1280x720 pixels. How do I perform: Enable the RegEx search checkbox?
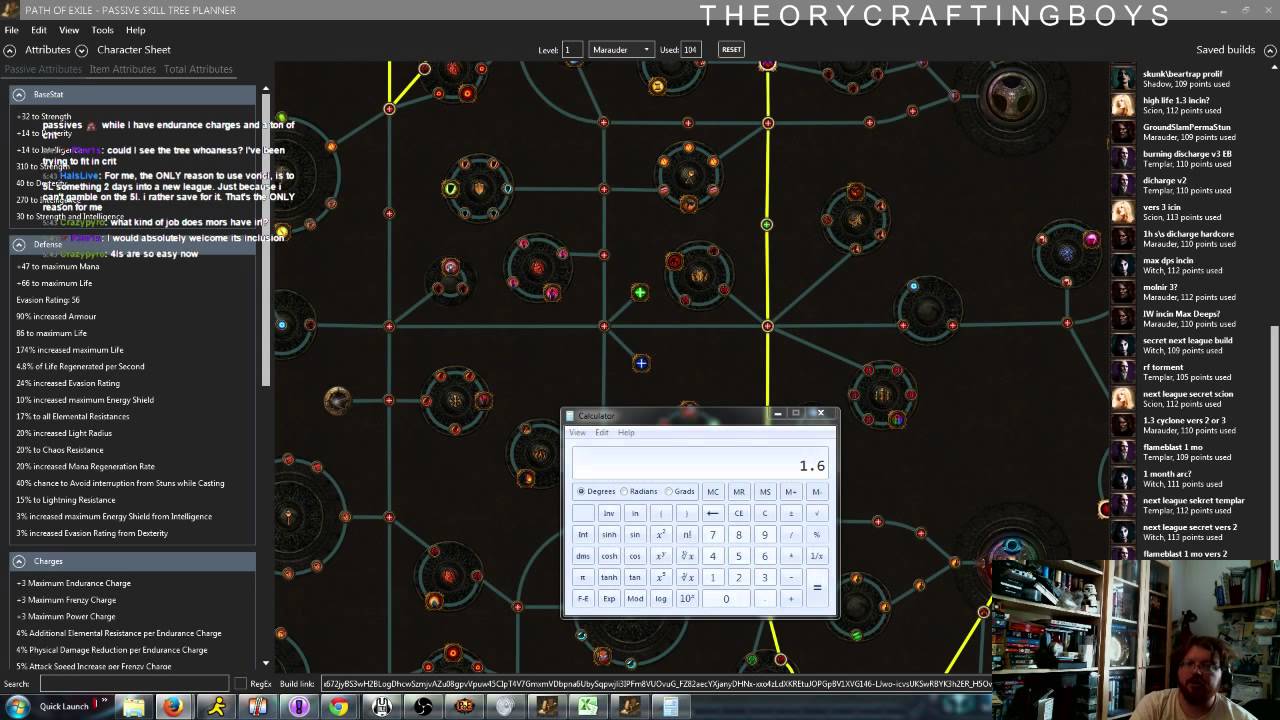(240, 684)
